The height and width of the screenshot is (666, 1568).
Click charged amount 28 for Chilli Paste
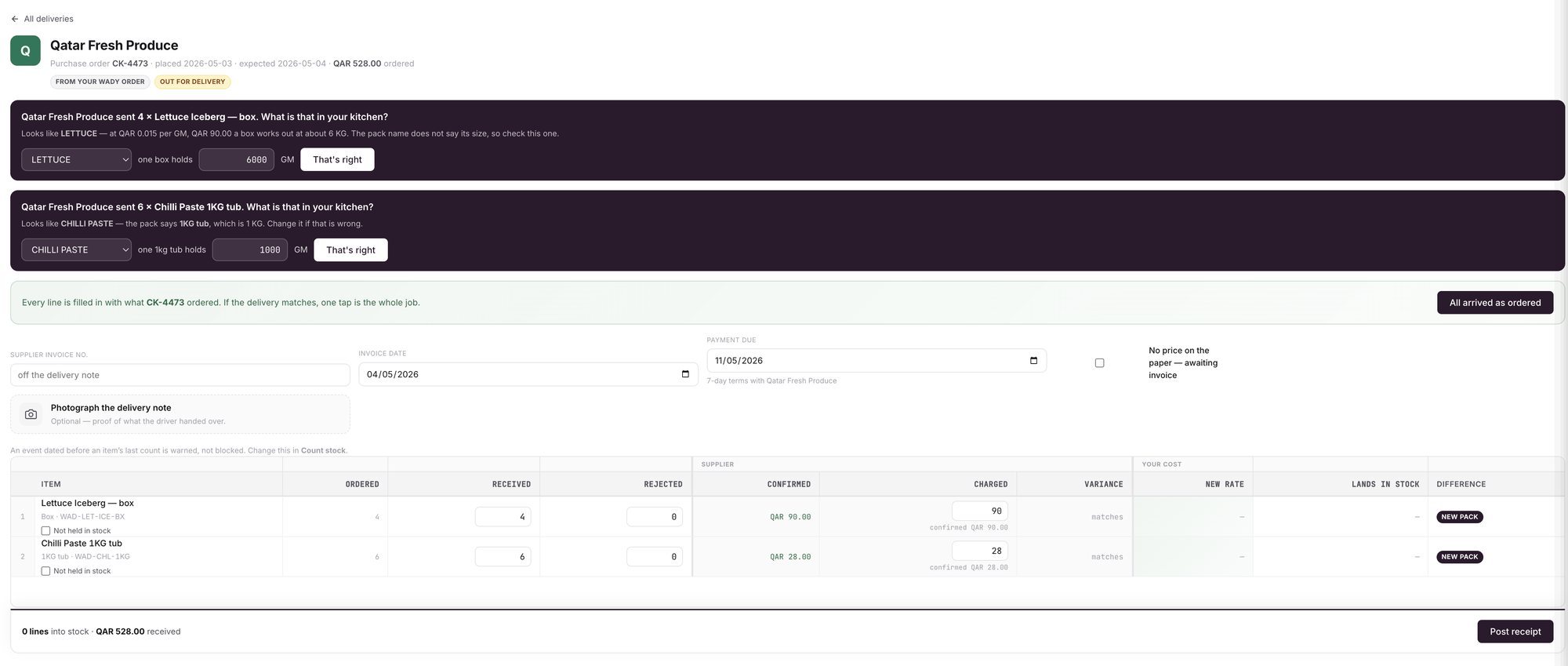coord(979,551)
